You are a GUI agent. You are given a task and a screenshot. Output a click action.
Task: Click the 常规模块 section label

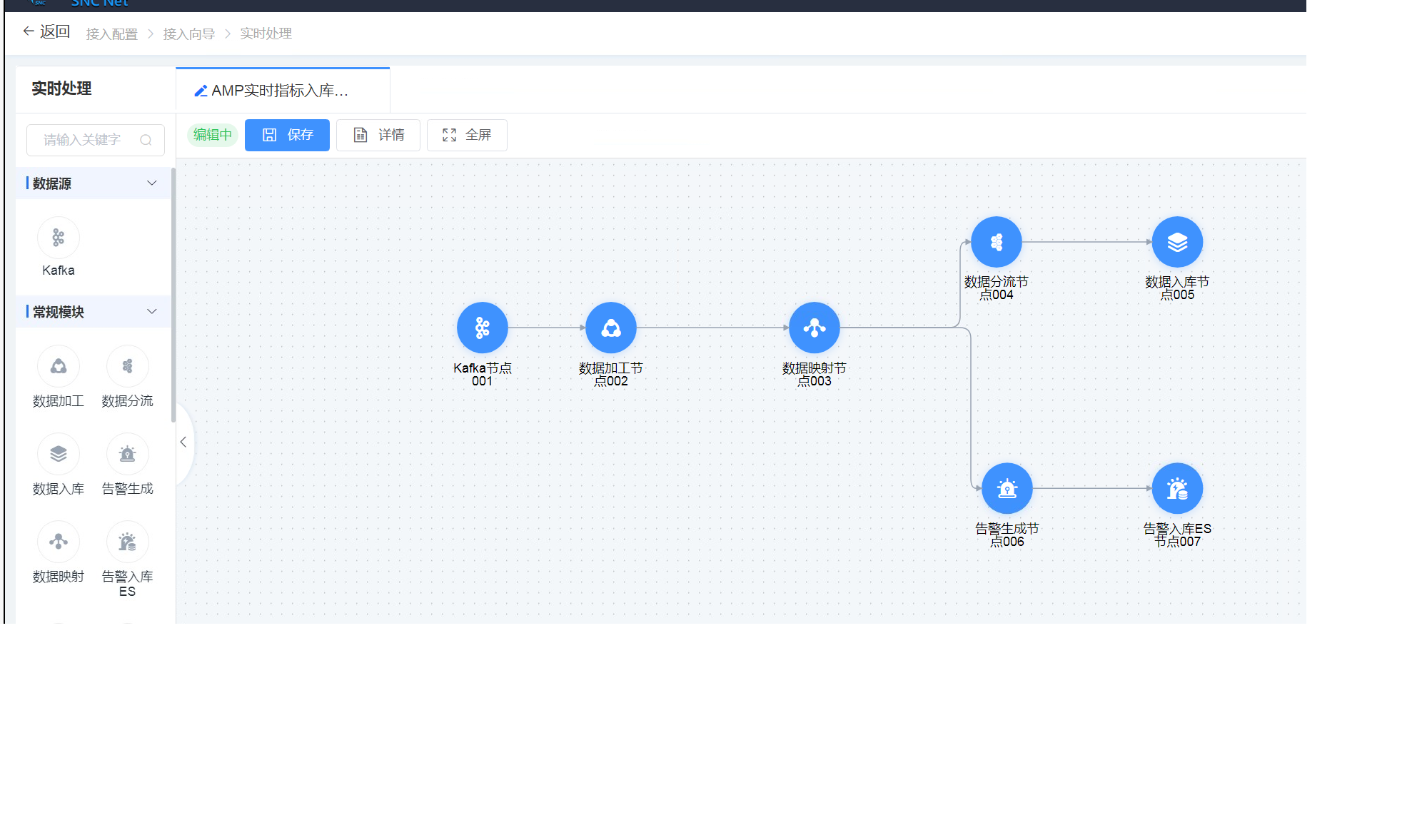pos(59,312)
